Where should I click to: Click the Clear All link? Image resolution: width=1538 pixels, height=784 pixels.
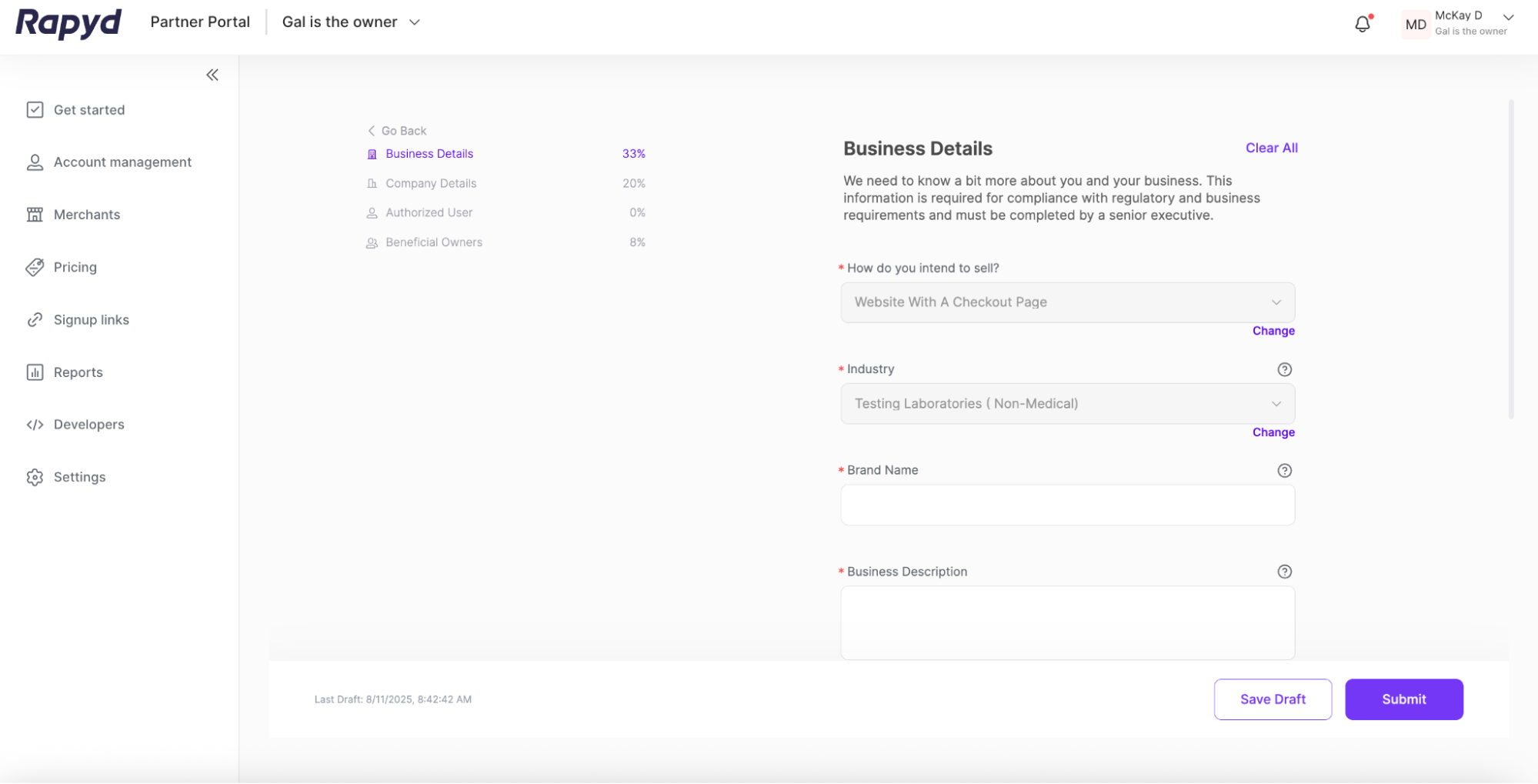pyautogui.click(x=1271, y=148)
